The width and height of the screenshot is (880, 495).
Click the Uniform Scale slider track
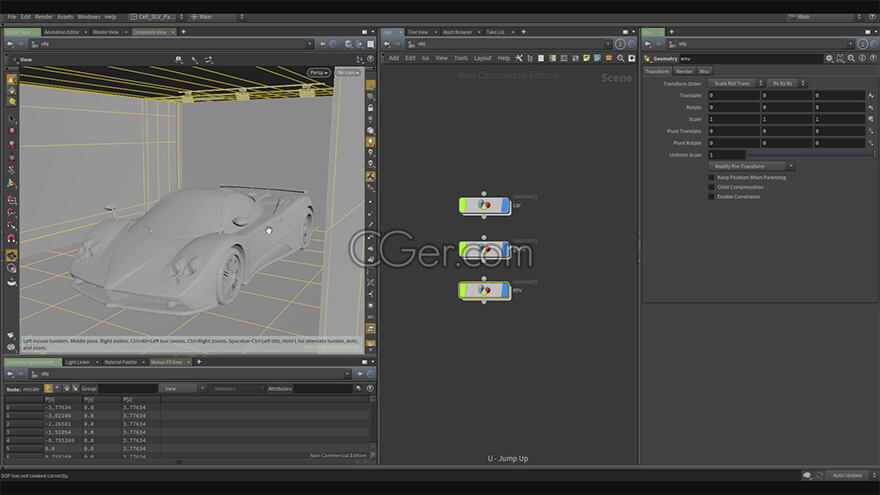(x=810, y=155)
